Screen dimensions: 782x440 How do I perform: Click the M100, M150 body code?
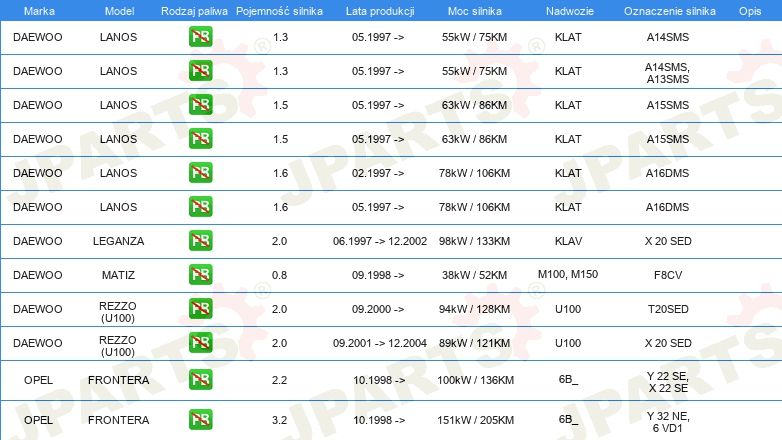tap(568, 274)
